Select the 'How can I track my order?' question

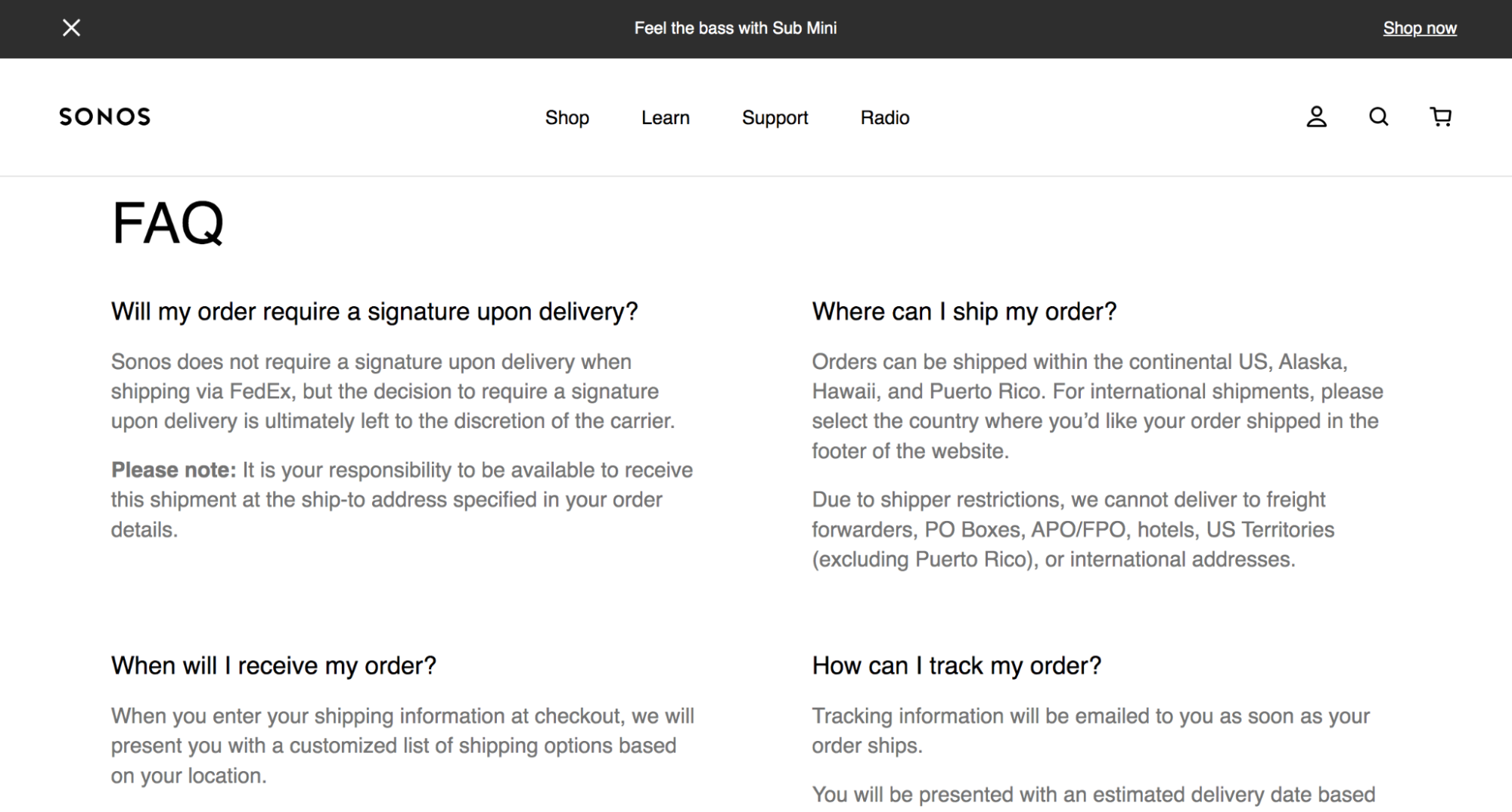956,665
